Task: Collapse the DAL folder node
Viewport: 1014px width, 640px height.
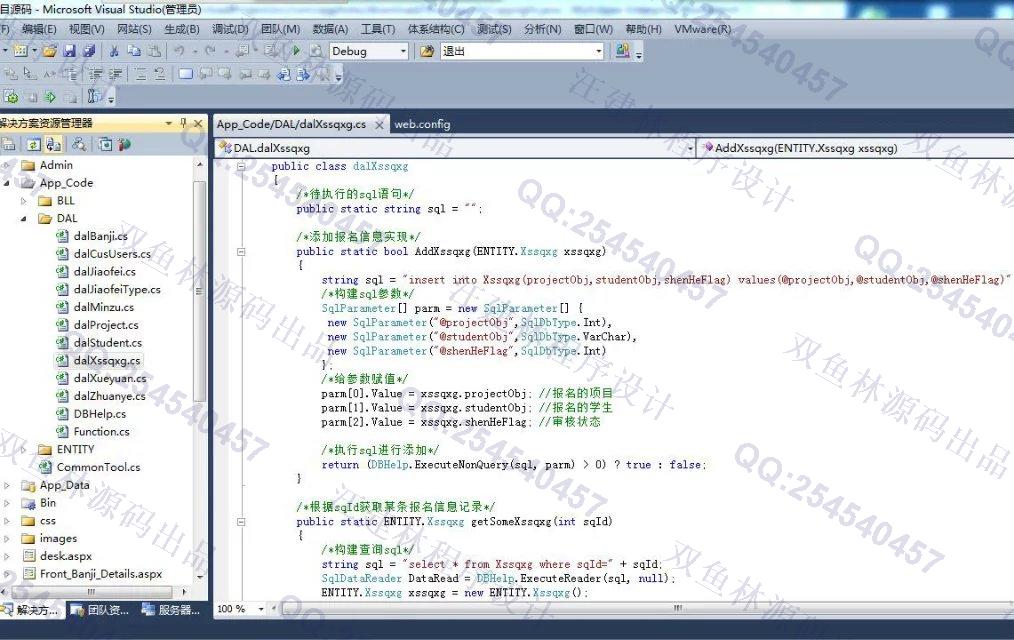Action: pos(24,219)
